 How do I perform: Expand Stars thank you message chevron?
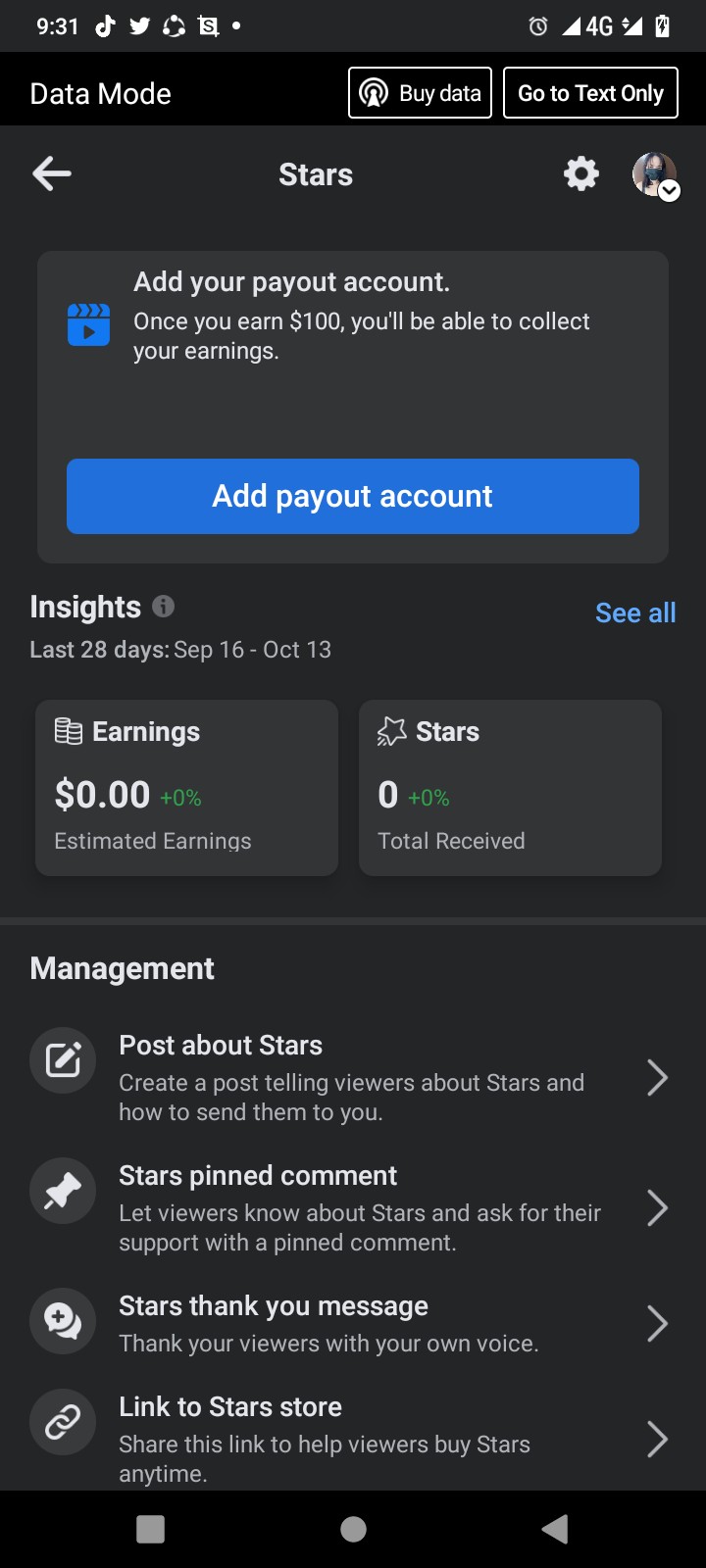[x=657, y=1324]
